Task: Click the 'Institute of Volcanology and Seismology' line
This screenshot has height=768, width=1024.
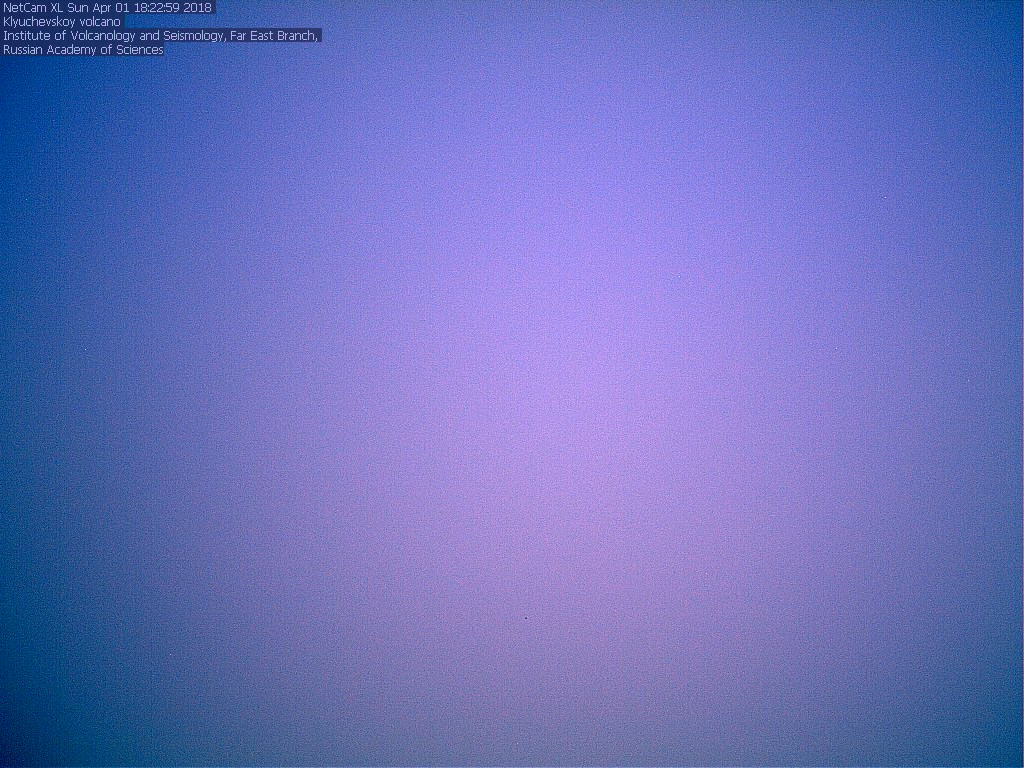Action: click(161, 36)
